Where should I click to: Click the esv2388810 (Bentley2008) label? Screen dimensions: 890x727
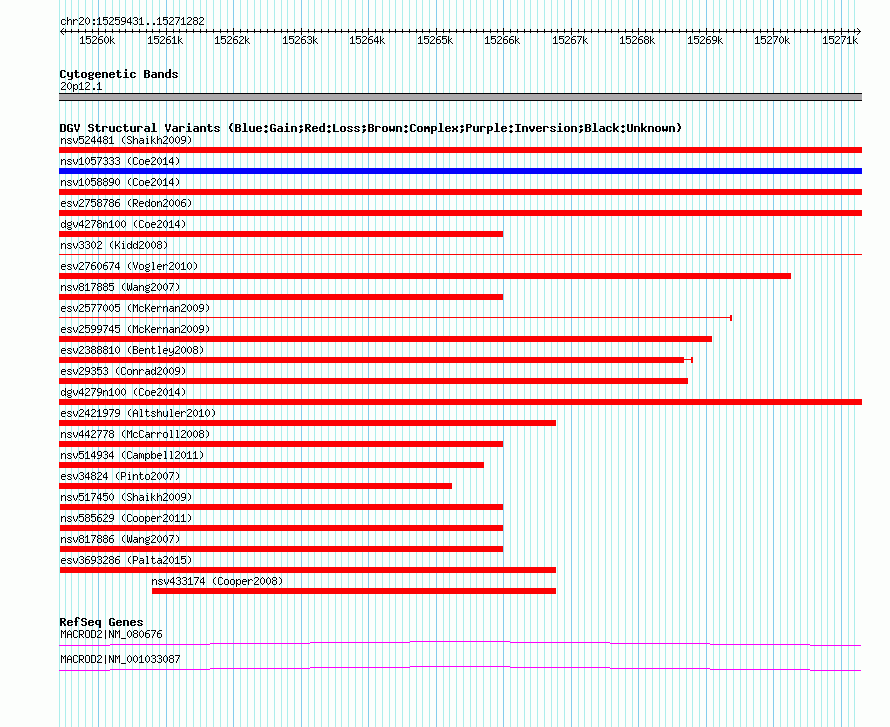[x=132, y=350]
